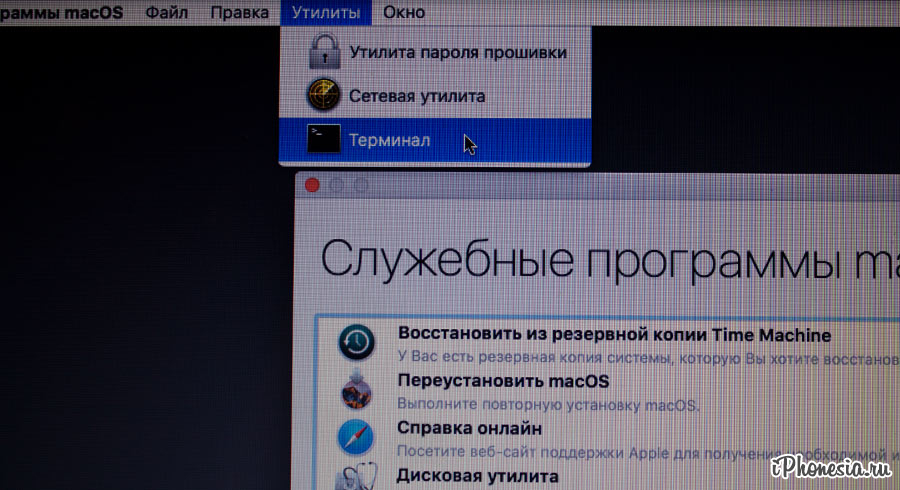Screen dimensions: 900x490
Task: Open the Утилиты menu in menu bar
Action: 325,12
